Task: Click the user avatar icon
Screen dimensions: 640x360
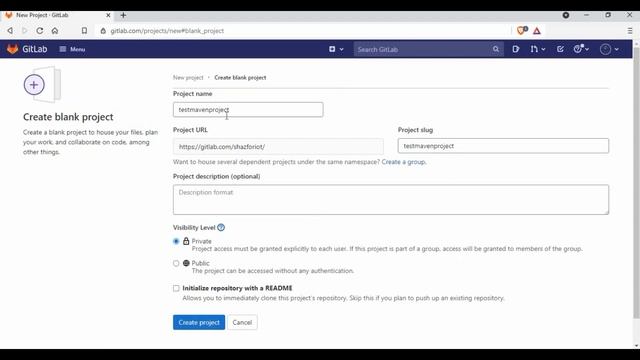Action: coord(605,49)
